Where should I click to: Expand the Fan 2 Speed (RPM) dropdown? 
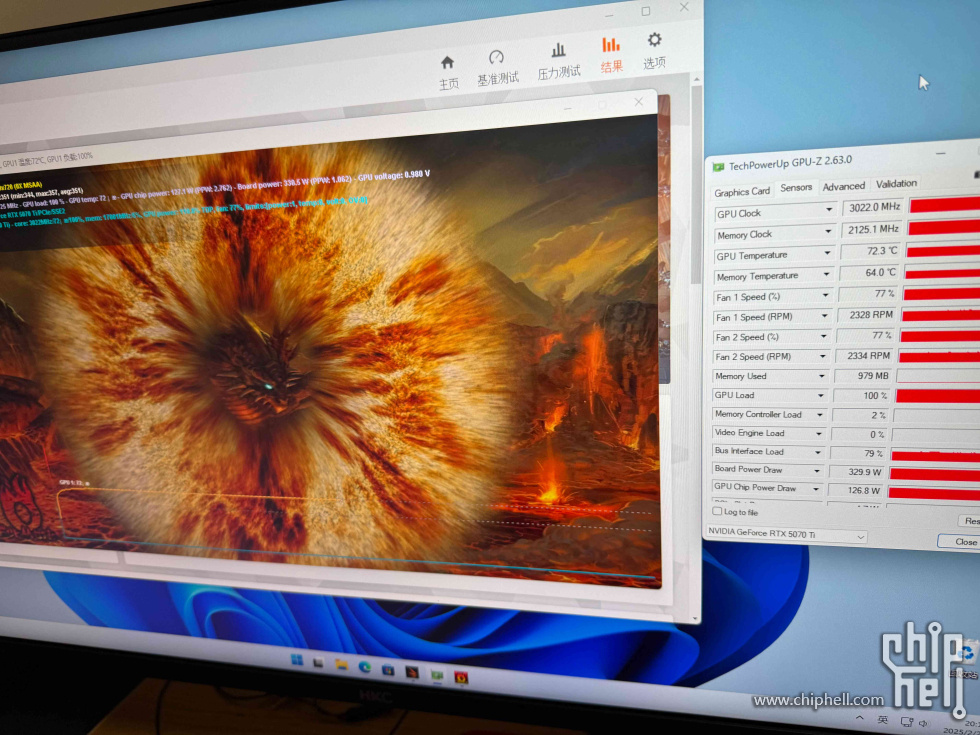[x=822, y=356]
